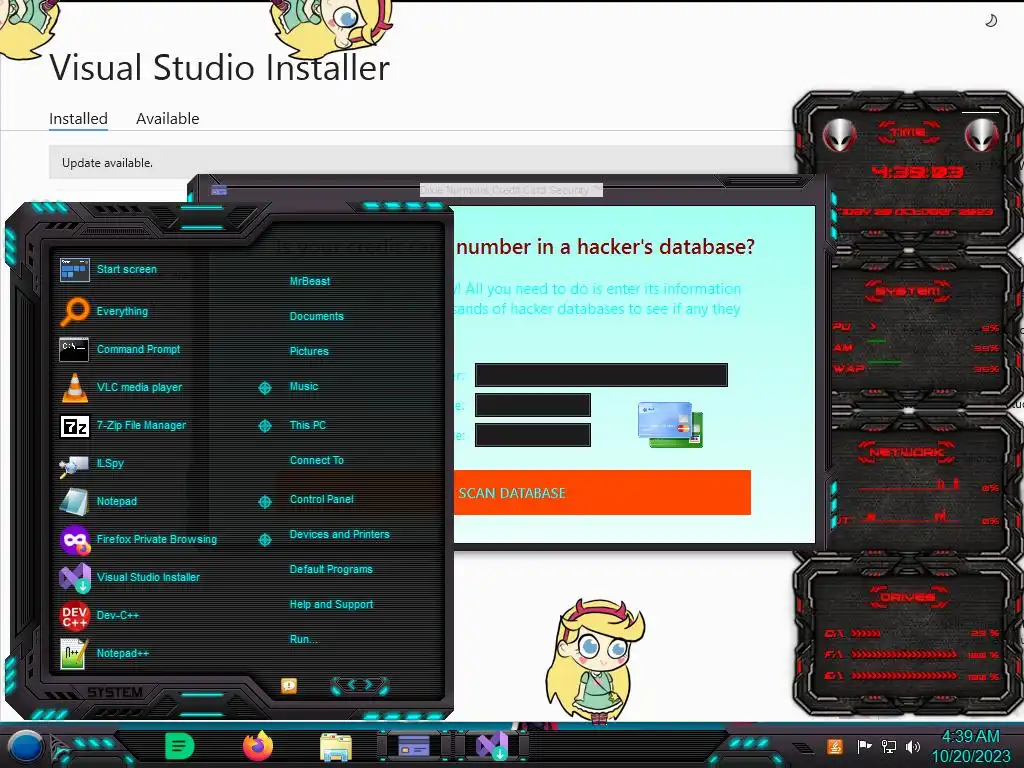Open Music from the start menu
This screenshot has height=768, width=1024.
304,387
